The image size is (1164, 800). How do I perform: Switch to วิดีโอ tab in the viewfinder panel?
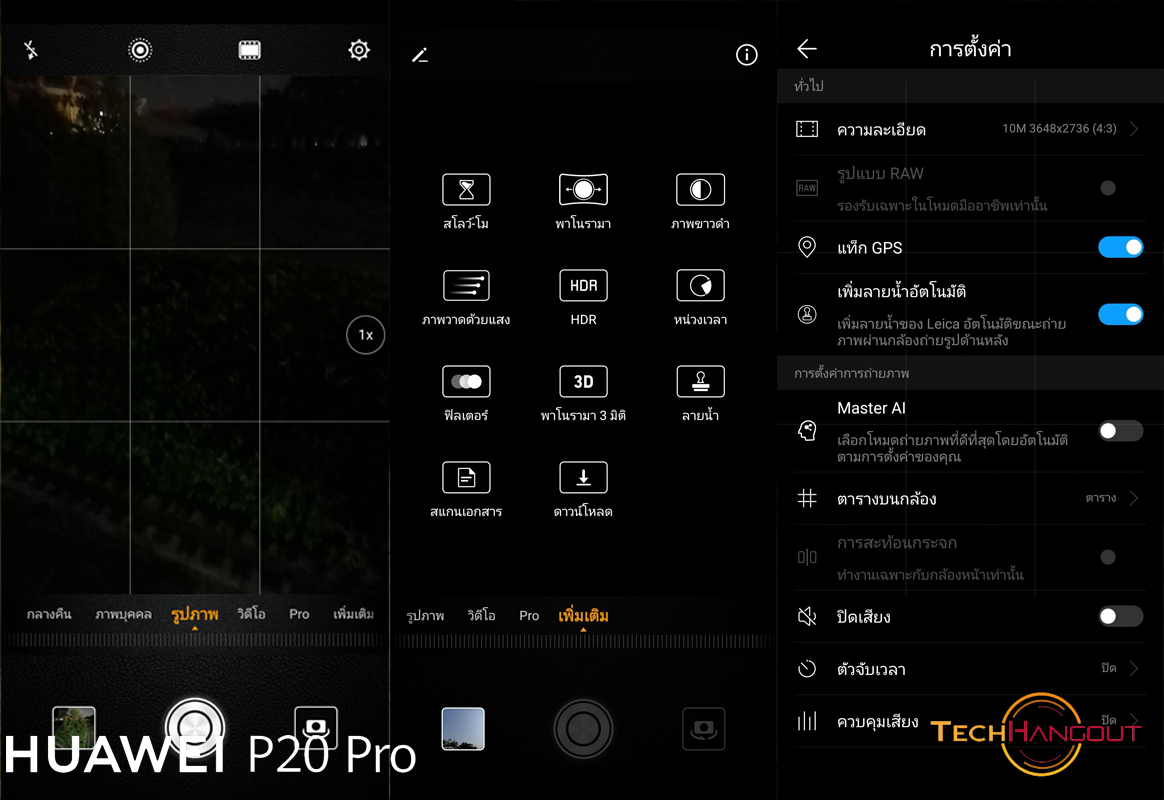coord(251,614)
